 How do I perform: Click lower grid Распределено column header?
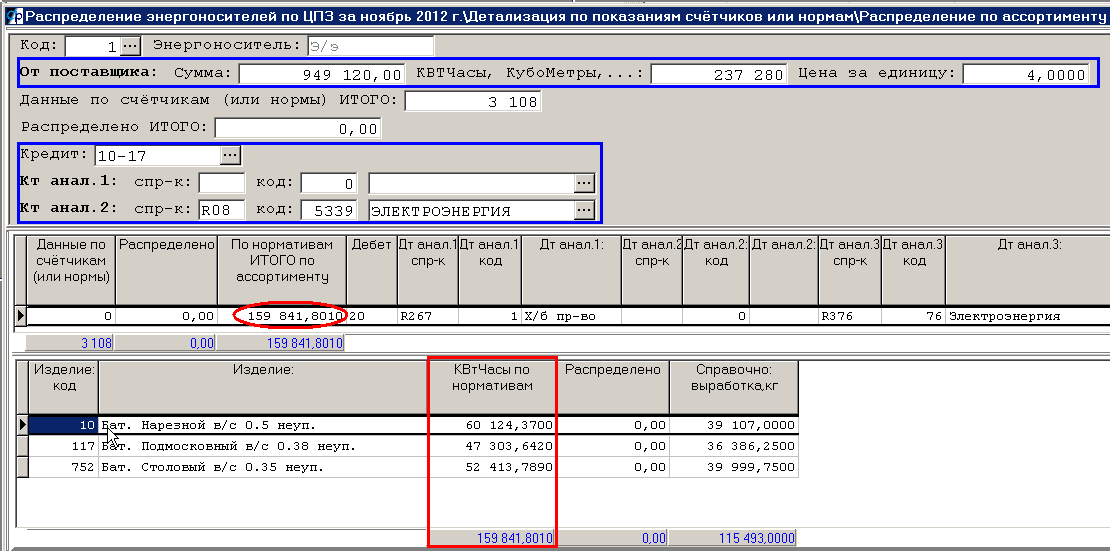613,387
